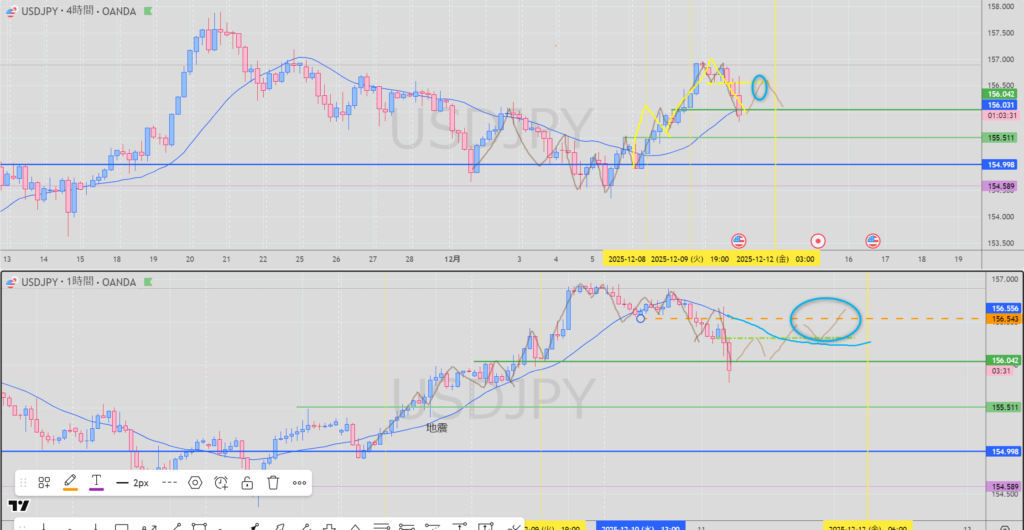Screen dimensions: 1024x530
Task: Click the 地震 text annotation on chart
Action: pyautogui.click(x=437, y=427)
